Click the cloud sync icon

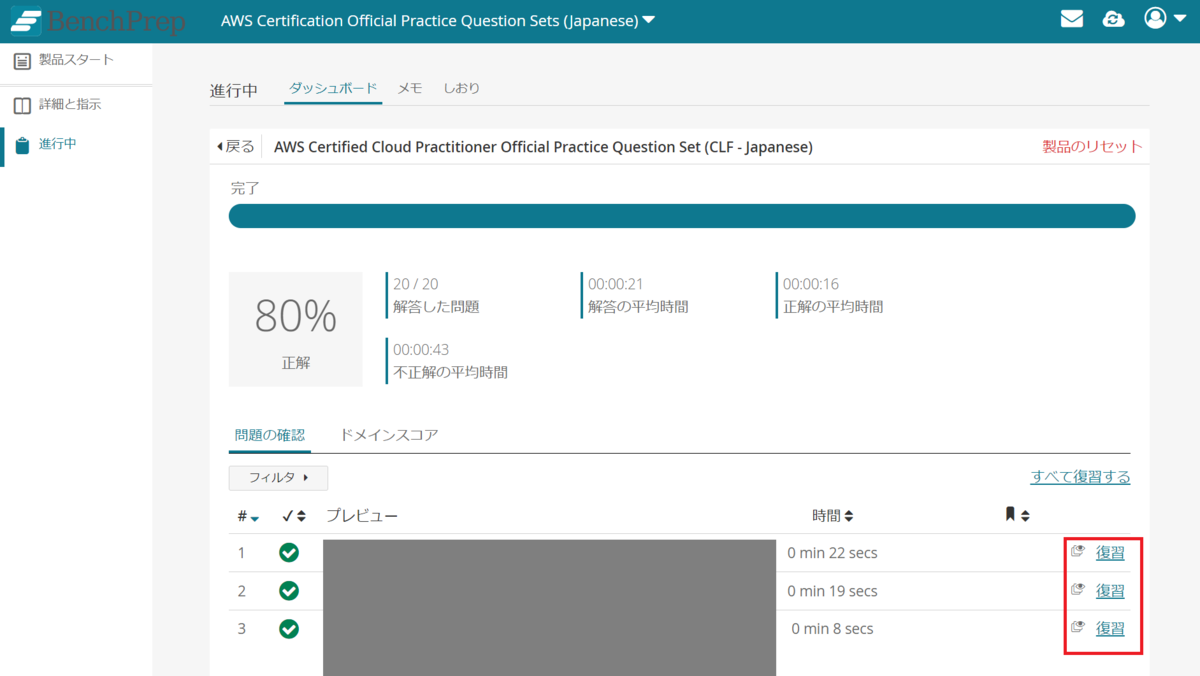(x=1114, y=19)
